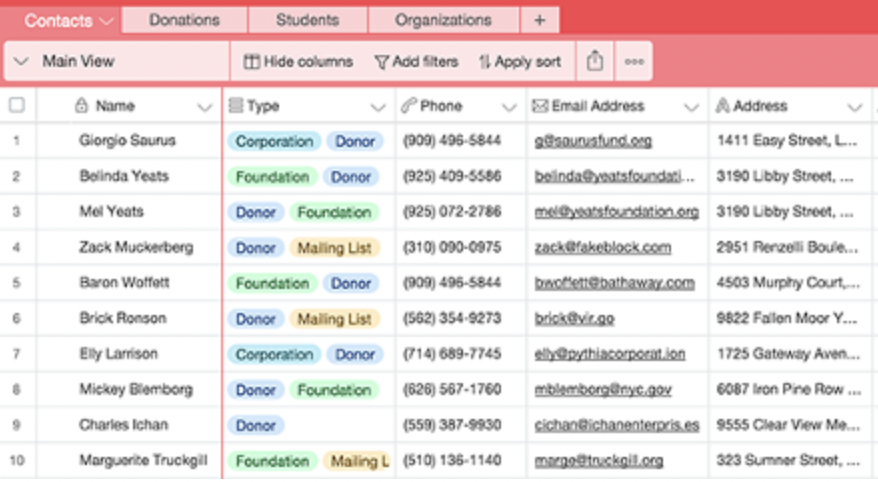Click Foundation tag in Baron Woffett row
Viewport: 878px width, 482px height.
pyautogui.click(x=272, y=283)
